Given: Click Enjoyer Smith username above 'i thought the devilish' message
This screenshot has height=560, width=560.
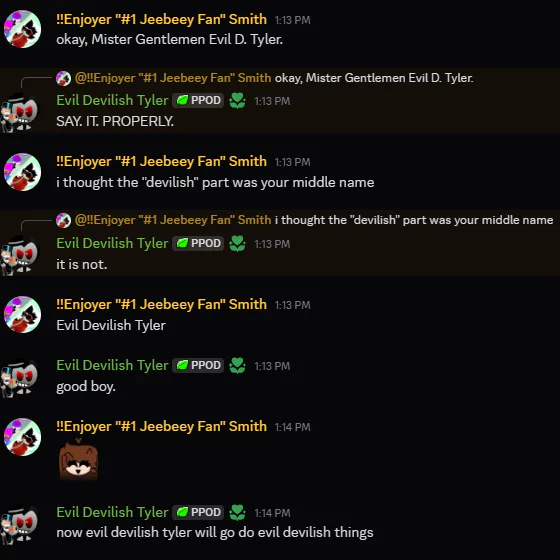Looking at the screenshot, I should (161, 161).
